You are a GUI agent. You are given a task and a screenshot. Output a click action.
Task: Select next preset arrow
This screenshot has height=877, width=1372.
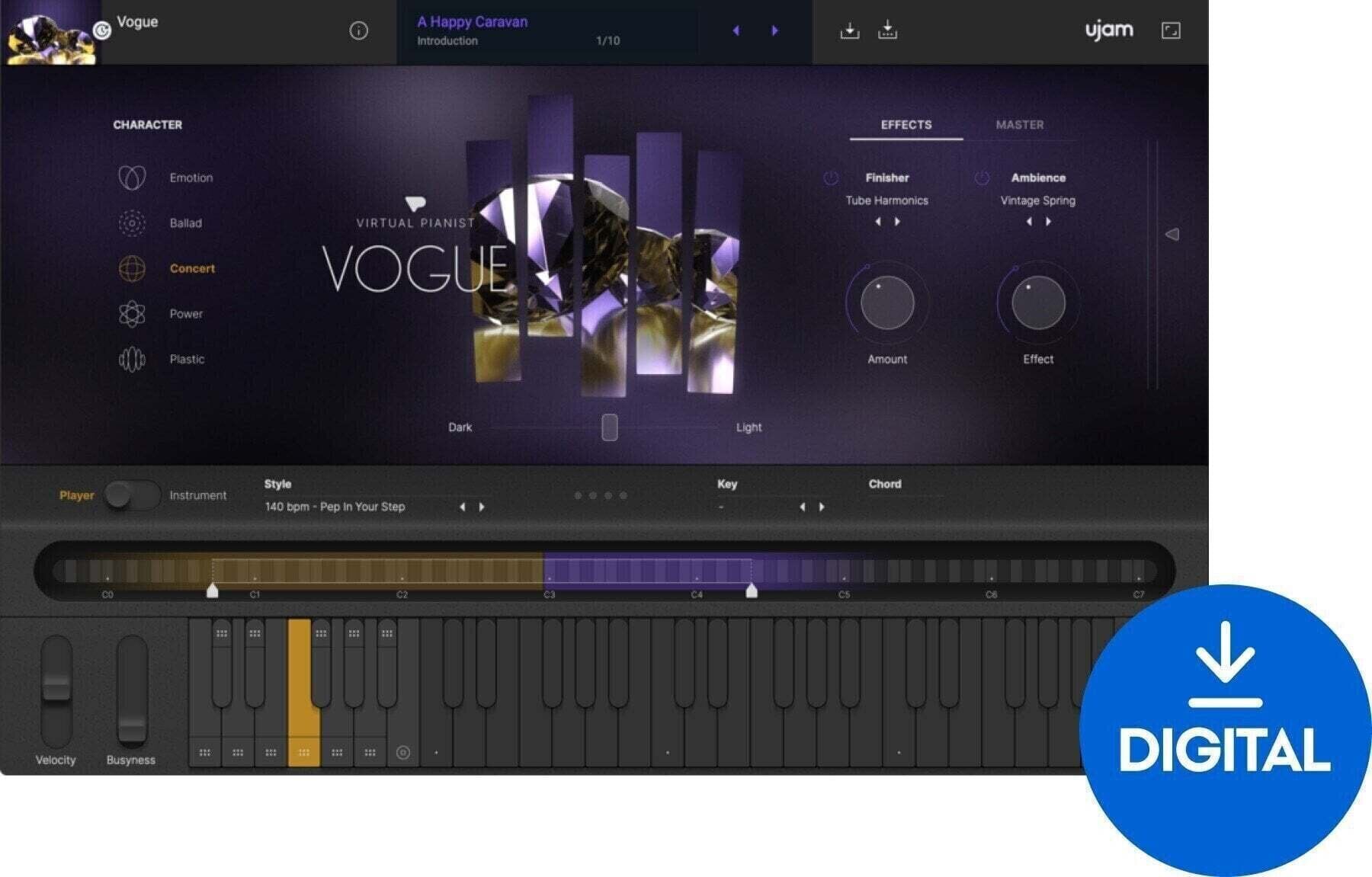(775, 30)
